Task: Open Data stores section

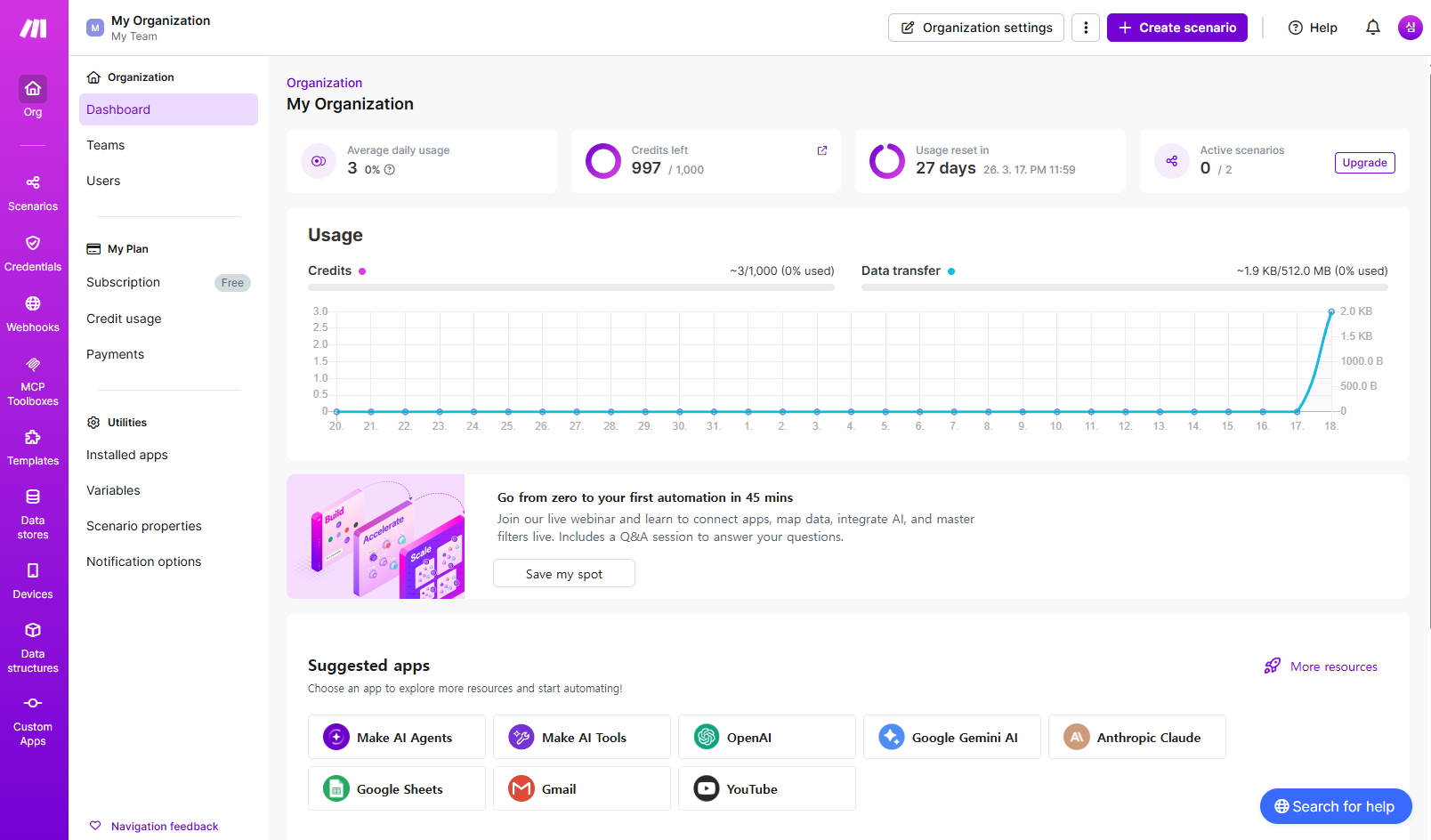Action: [33, 513]
